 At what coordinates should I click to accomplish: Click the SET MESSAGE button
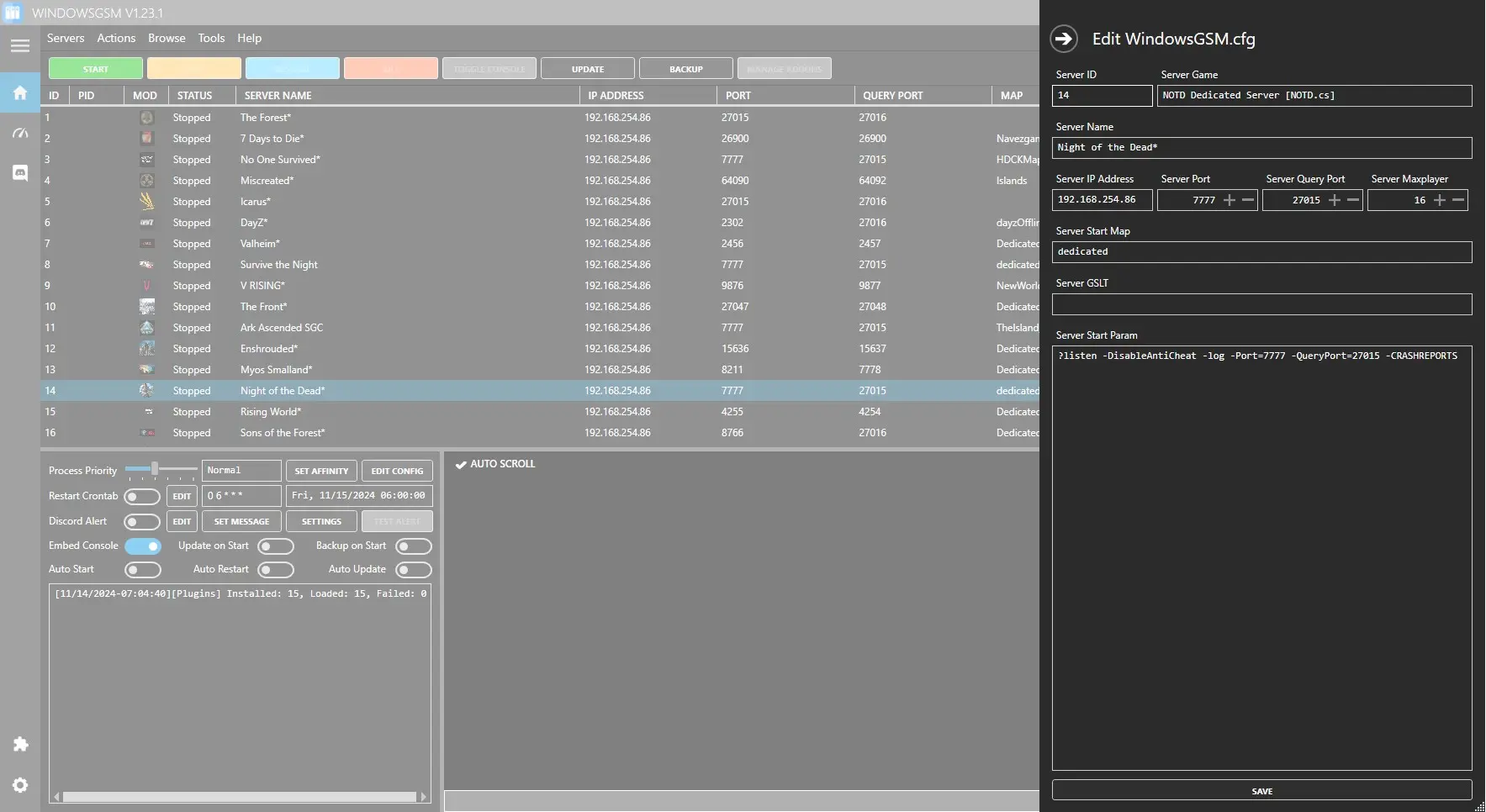tap(241, 522)
